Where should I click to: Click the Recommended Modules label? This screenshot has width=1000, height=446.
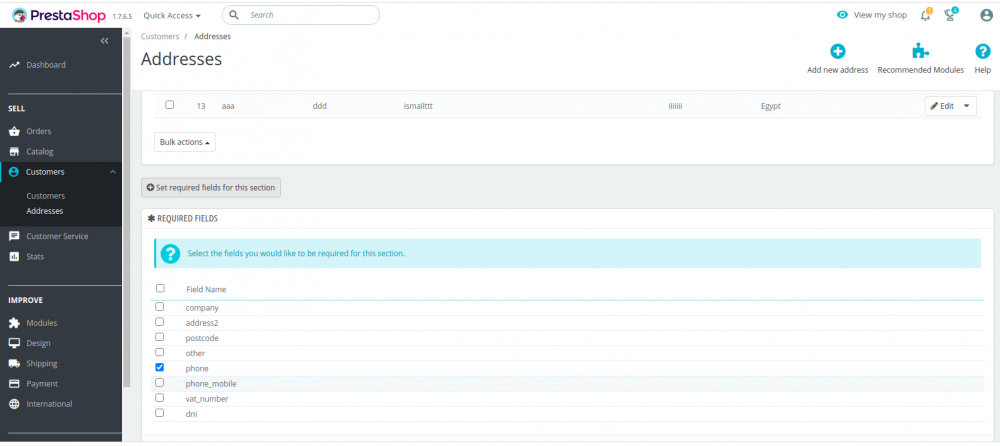[920, 70]
